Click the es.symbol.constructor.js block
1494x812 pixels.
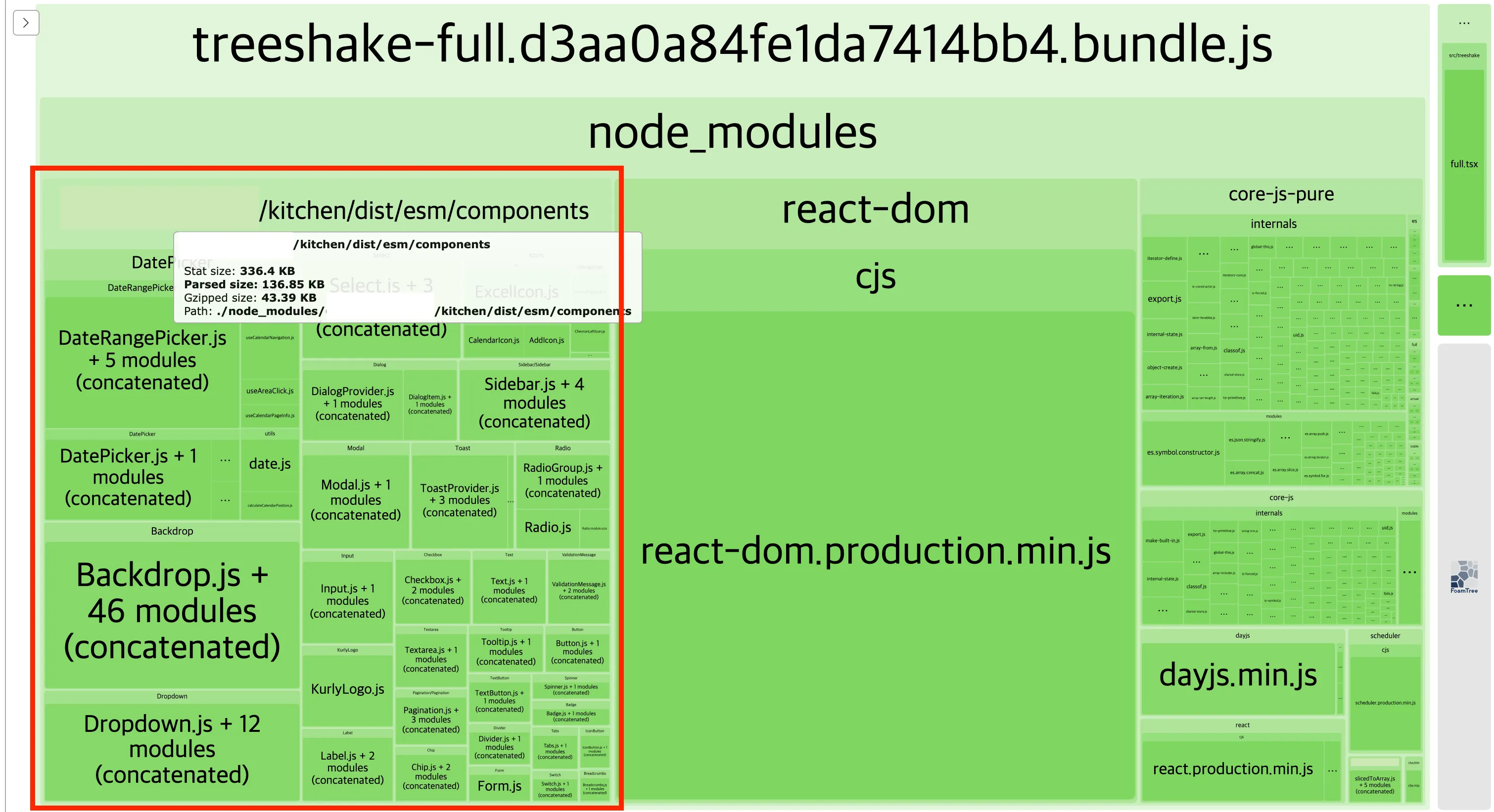1183,452
